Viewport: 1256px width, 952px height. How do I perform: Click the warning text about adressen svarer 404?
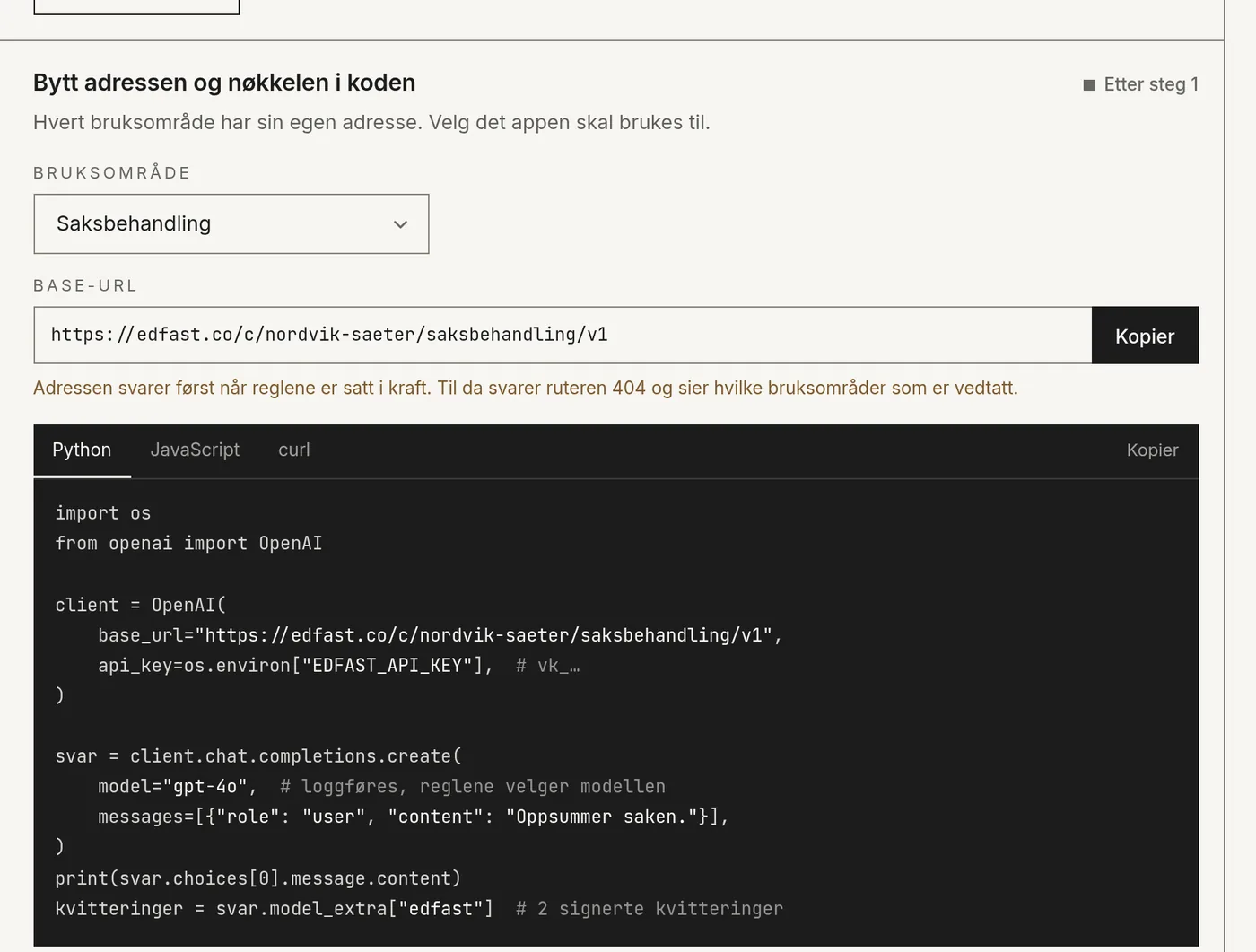click(526, 389)
